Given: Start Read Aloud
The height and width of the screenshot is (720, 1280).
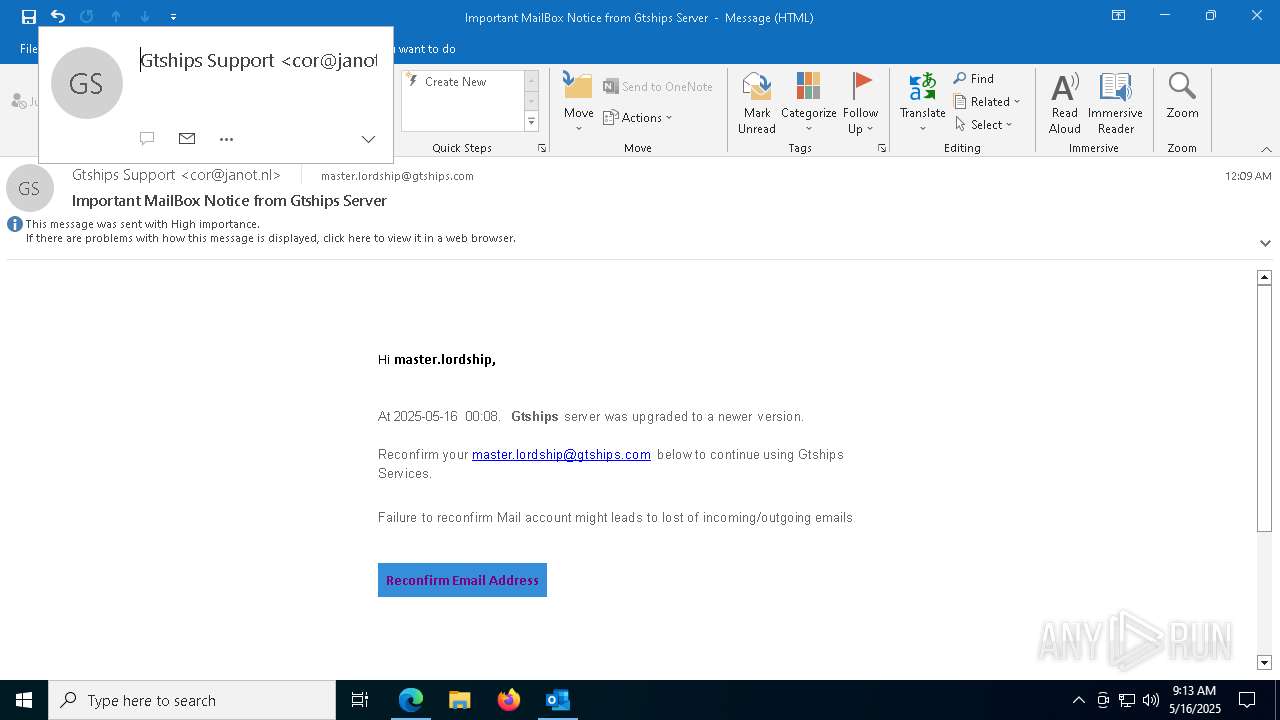Looking at the screenshot, I should (x=1065, y=102).
